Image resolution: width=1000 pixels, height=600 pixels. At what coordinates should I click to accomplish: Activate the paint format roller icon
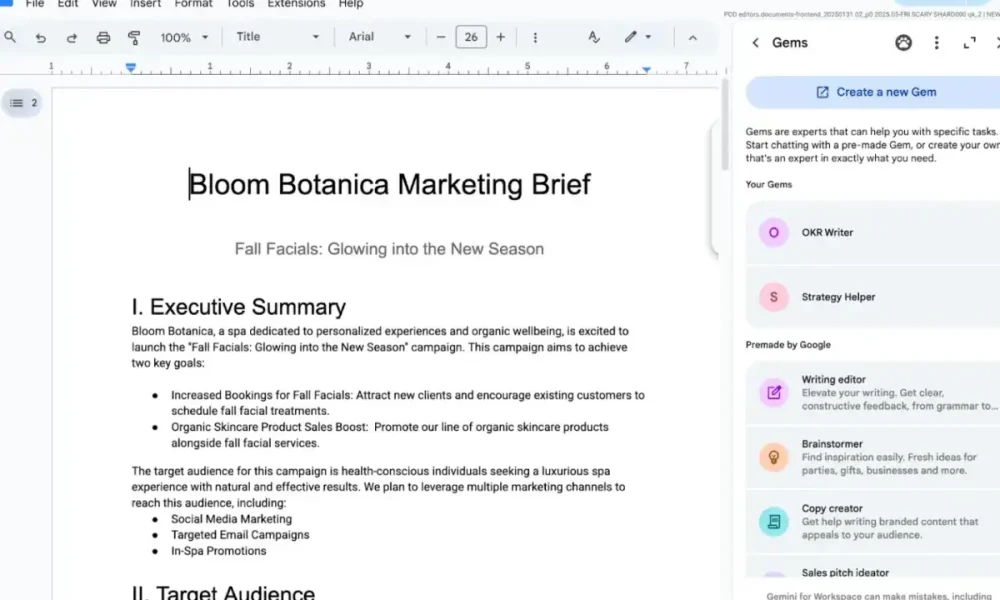tap(134, 37)
